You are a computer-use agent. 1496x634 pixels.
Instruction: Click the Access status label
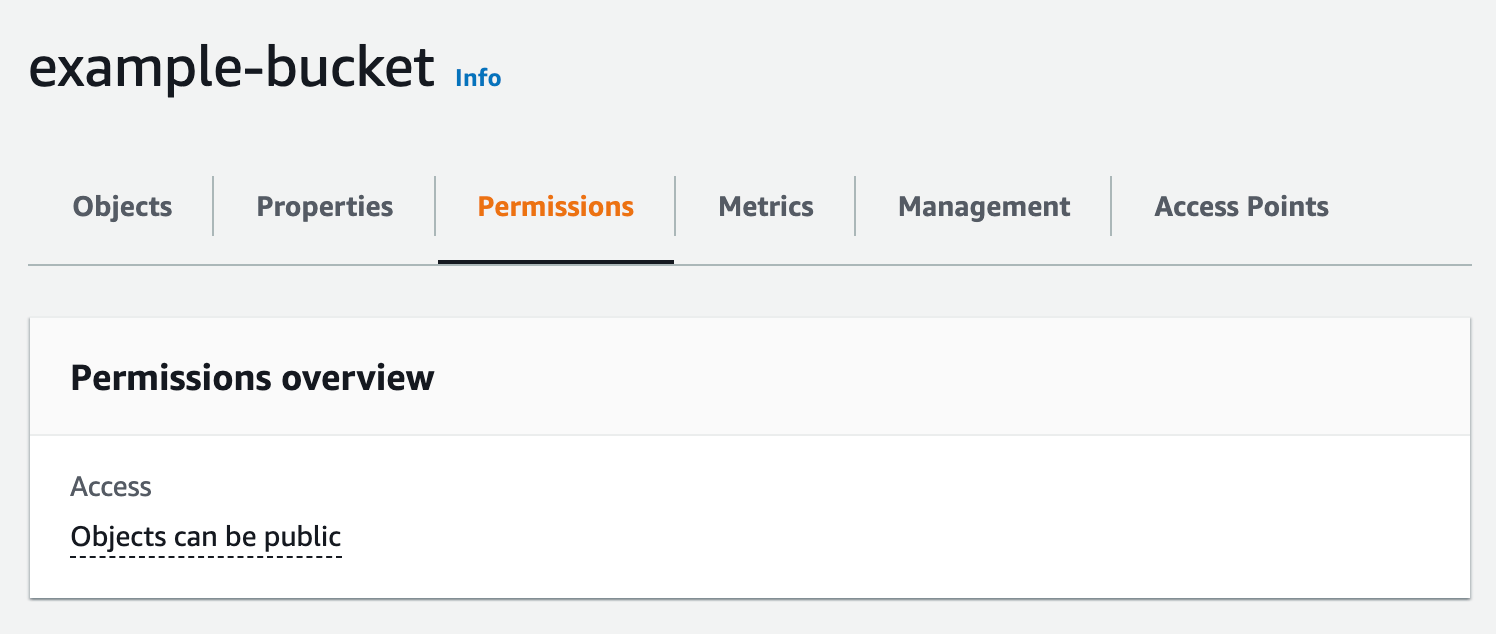(111, 486)
